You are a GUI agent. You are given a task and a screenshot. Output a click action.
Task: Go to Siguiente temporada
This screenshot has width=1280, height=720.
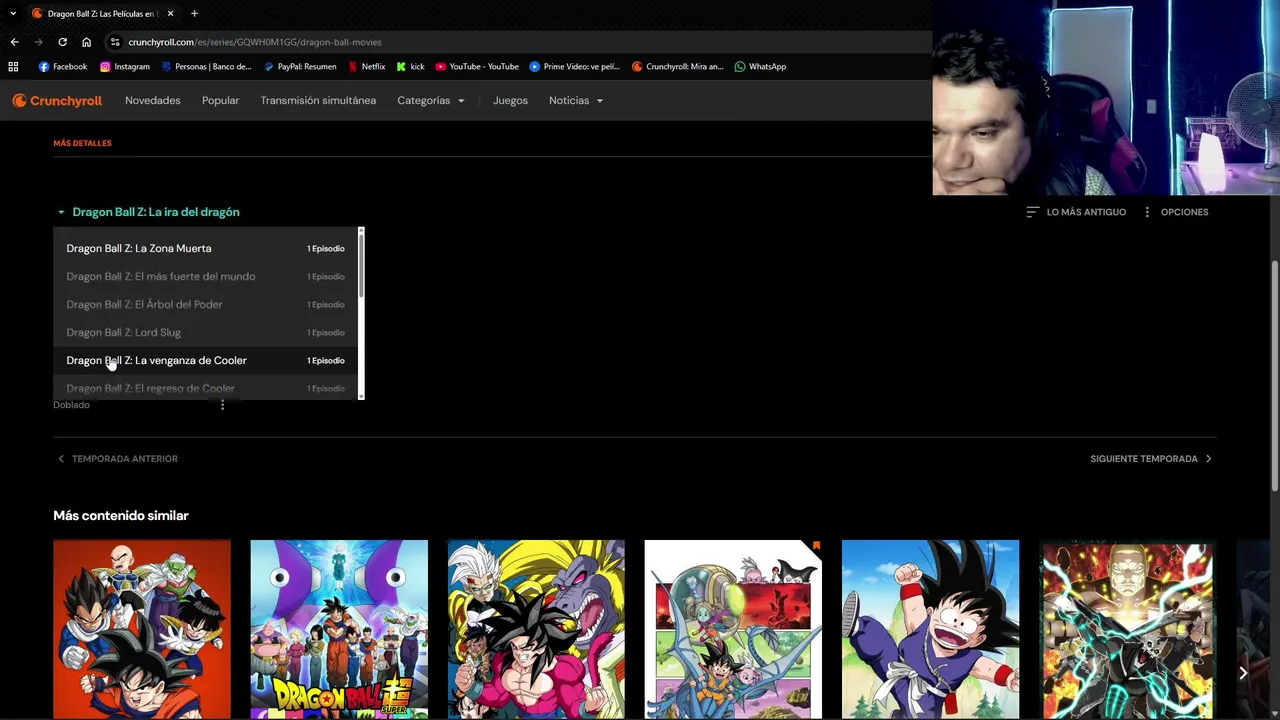pyautogui.click(x=1151, y=459)
